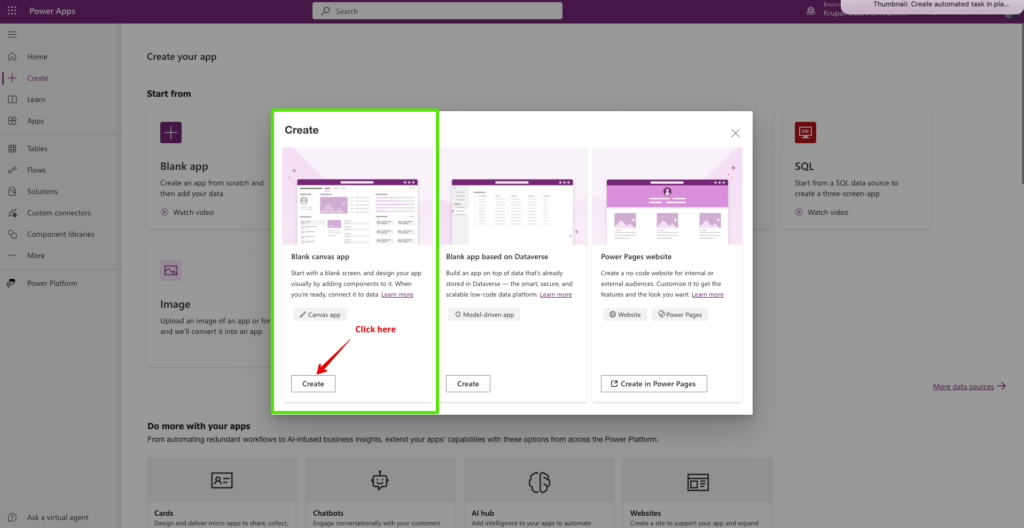Click the AI hub brain icon
Viewport: 1024px width, 528px height.
(539, 482)
